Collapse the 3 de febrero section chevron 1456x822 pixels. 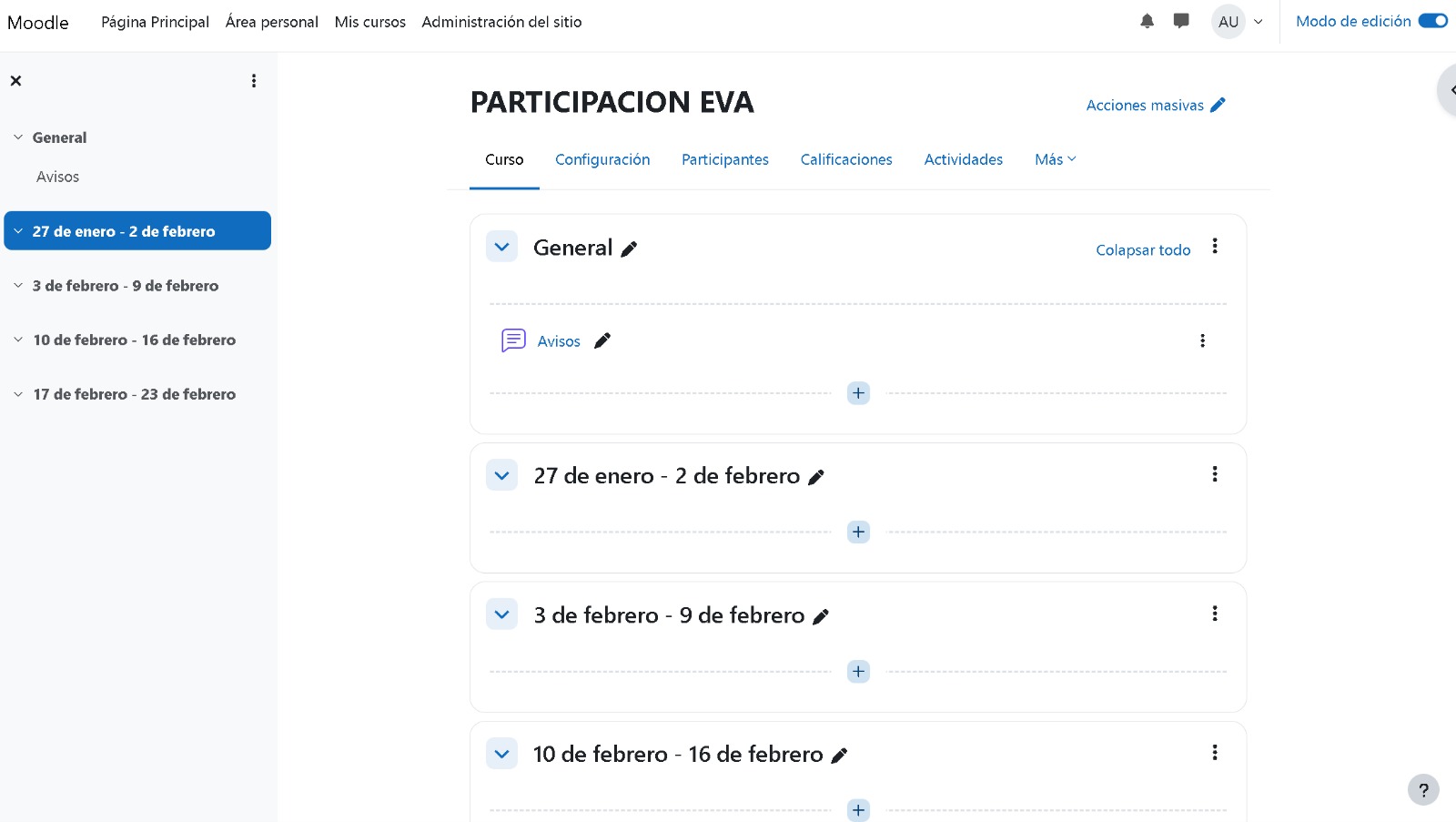(501, 614)
